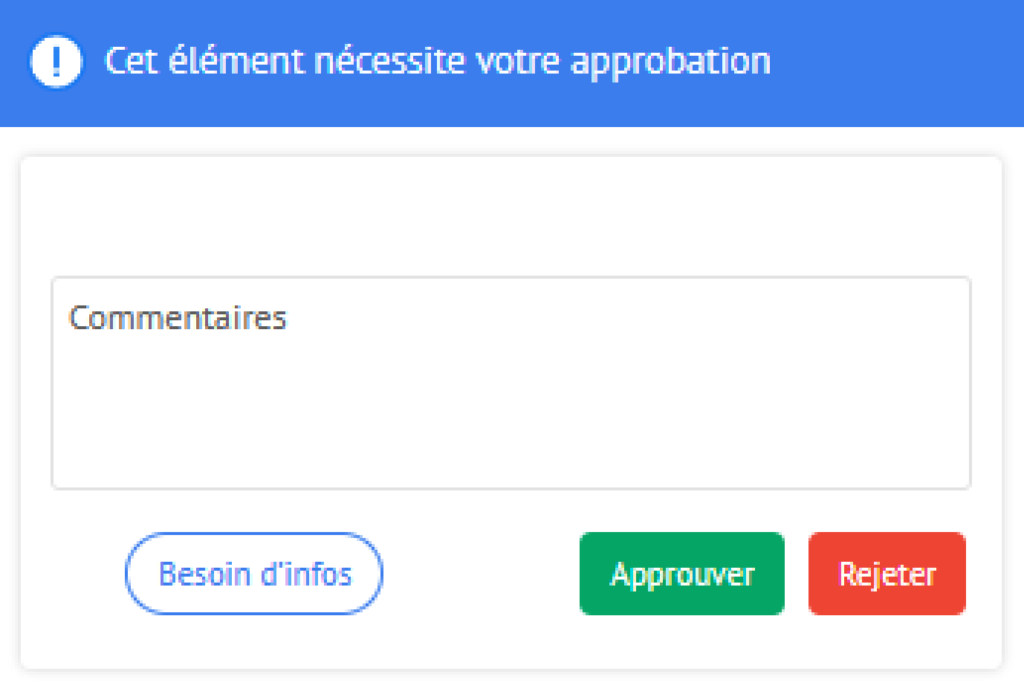Click the Besoin d'infos outlined button
This screenshot has height=697, width=1024.
click(x=254, y=574)
